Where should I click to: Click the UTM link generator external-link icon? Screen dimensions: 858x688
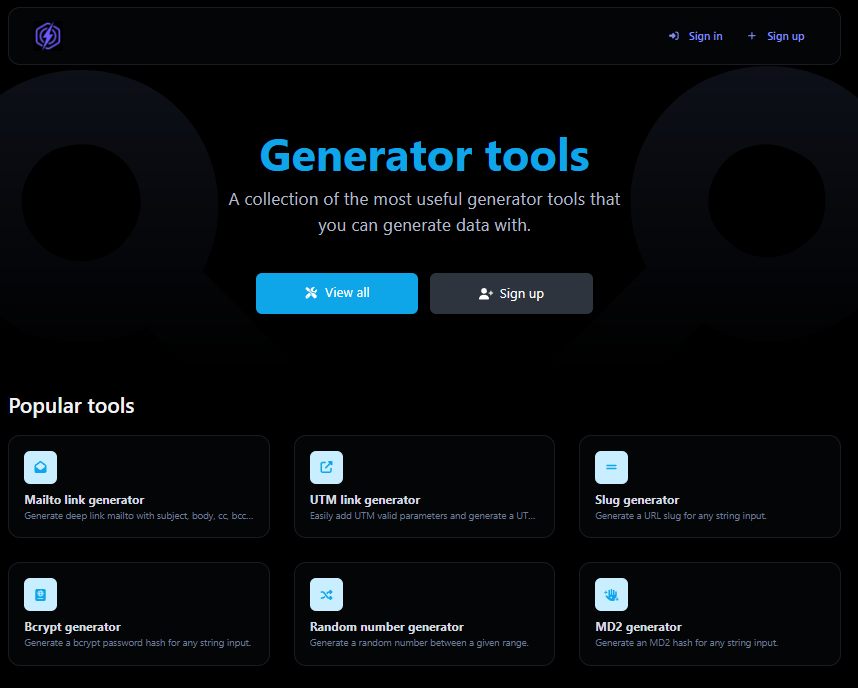pyautogui.click(x=326, y=467)
